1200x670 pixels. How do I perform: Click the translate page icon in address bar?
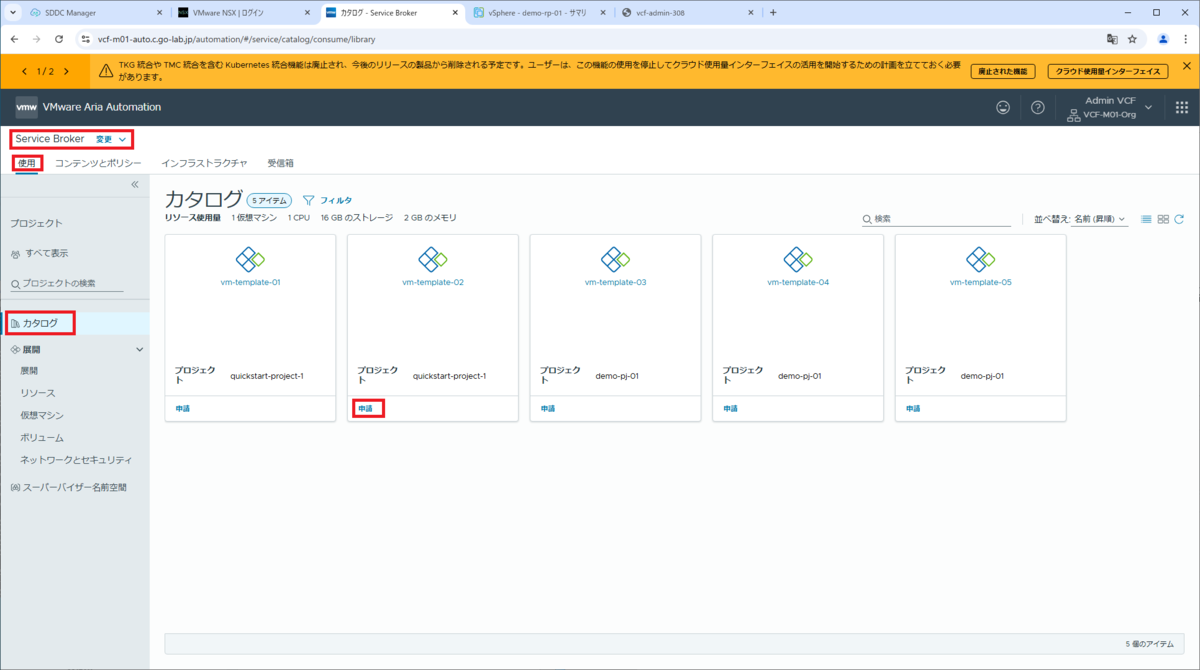[1111, 39]
